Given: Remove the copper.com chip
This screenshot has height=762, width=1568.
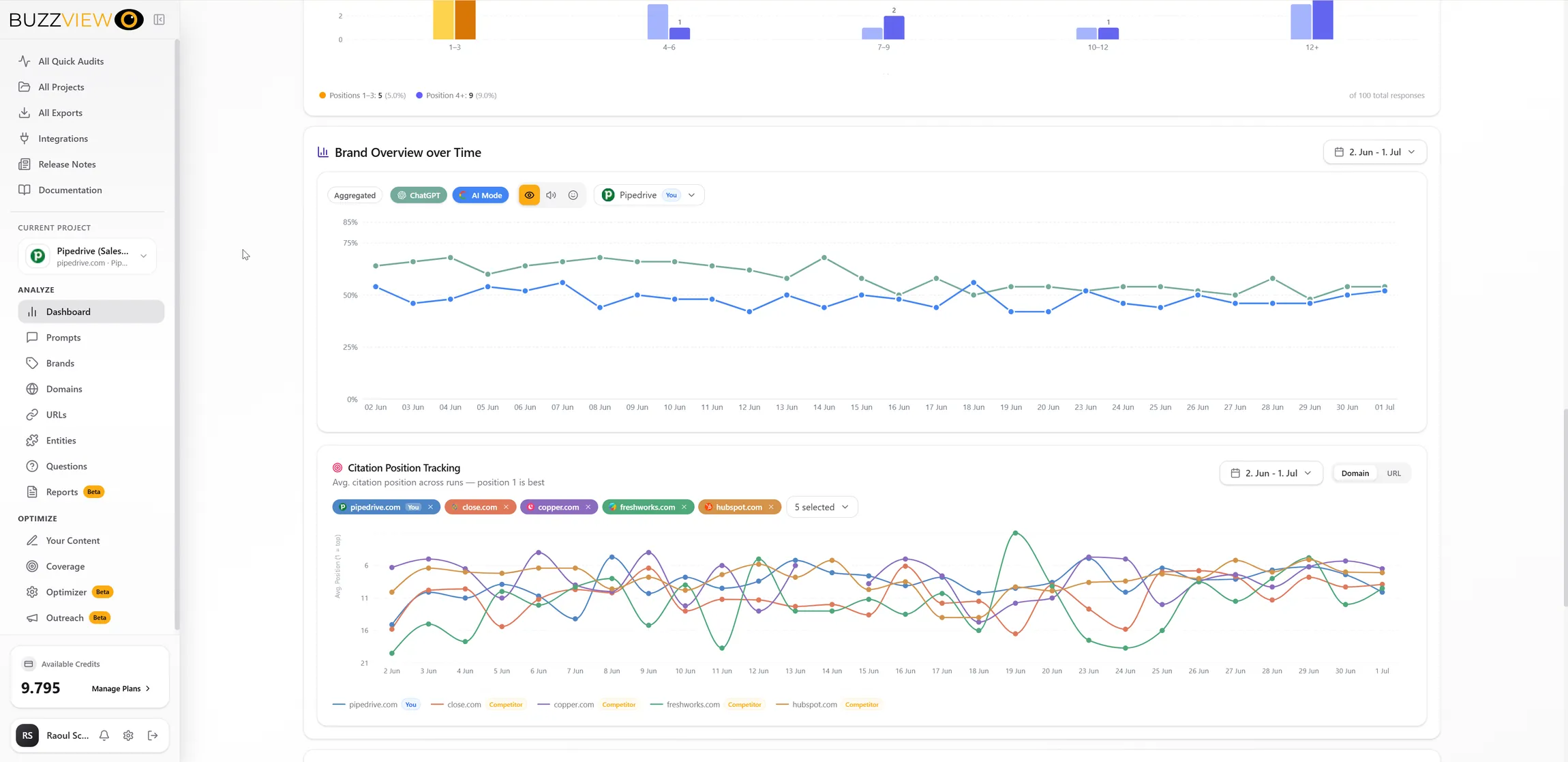Looking at the screenshot, I should tap(588, 507).
